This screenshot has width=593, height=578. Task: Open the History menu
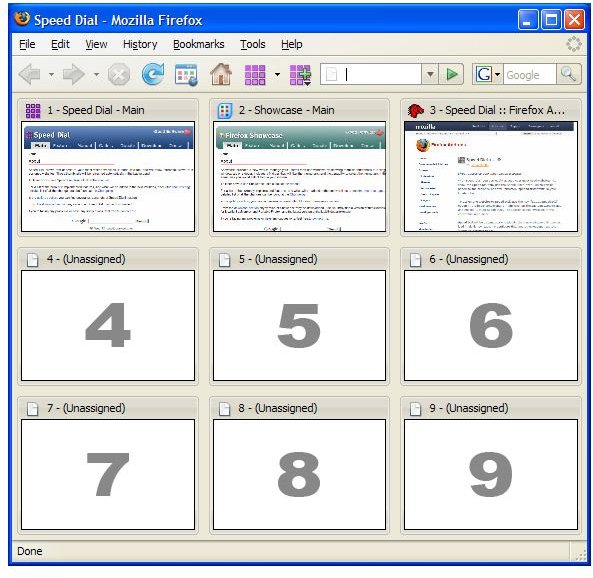point(140,44)
